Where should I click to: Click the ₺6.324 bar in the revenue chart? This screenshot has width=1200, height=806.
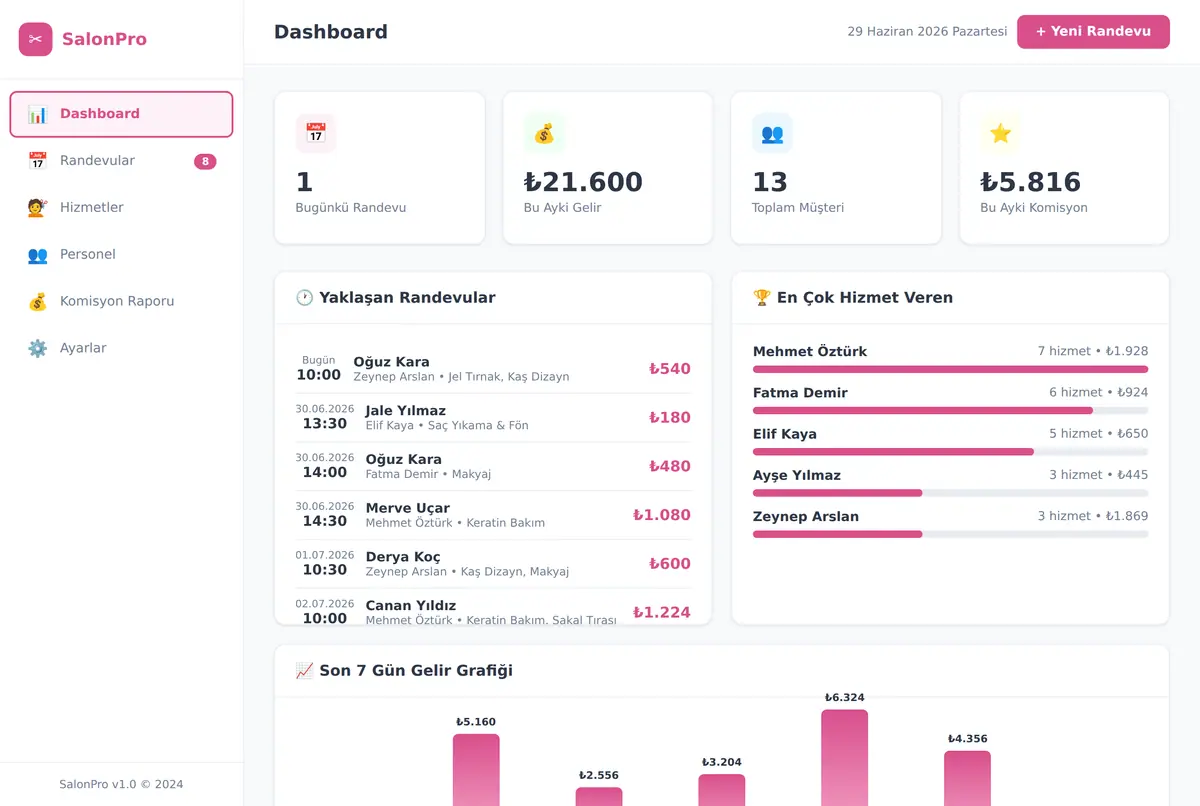(845, 758)
